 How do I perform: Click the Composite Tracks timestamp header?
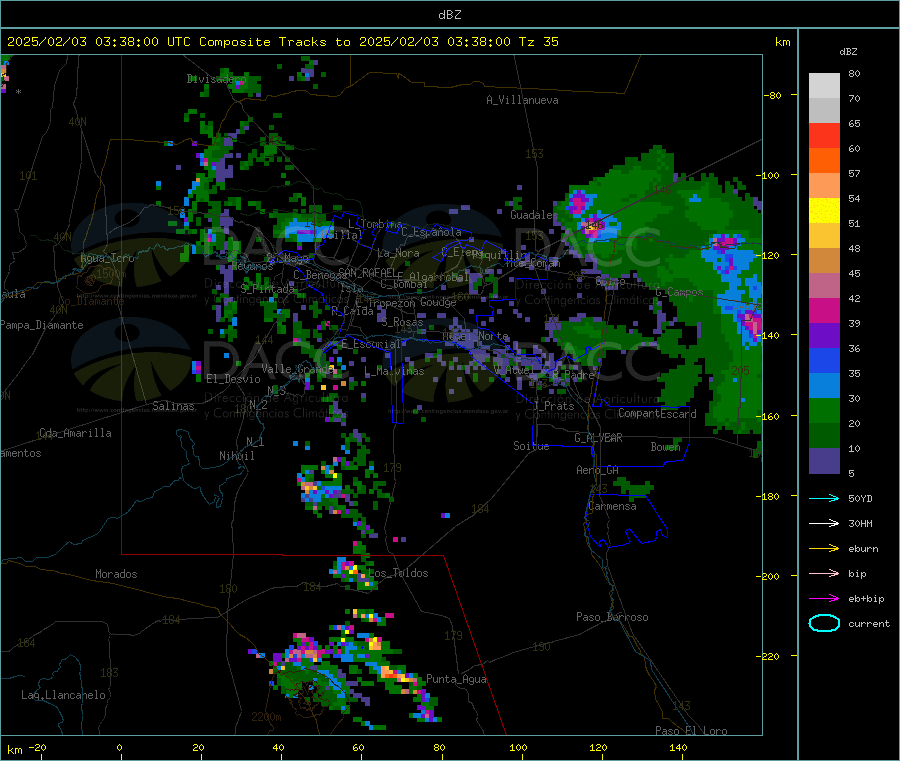click(282, 41)
